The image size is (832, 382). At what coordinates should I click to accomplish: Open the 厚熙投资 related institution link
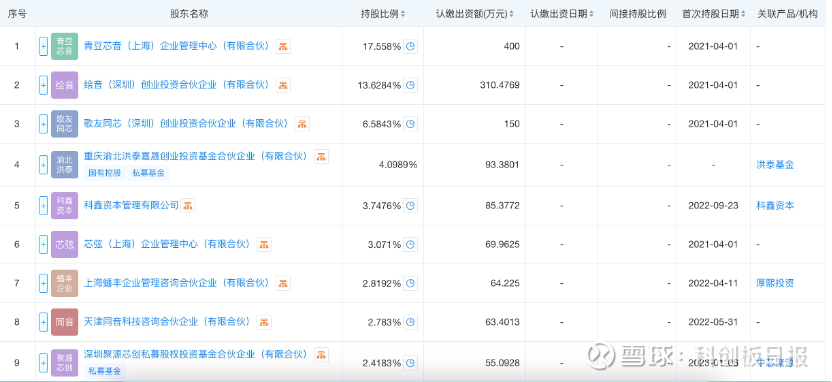pos(775,283)
